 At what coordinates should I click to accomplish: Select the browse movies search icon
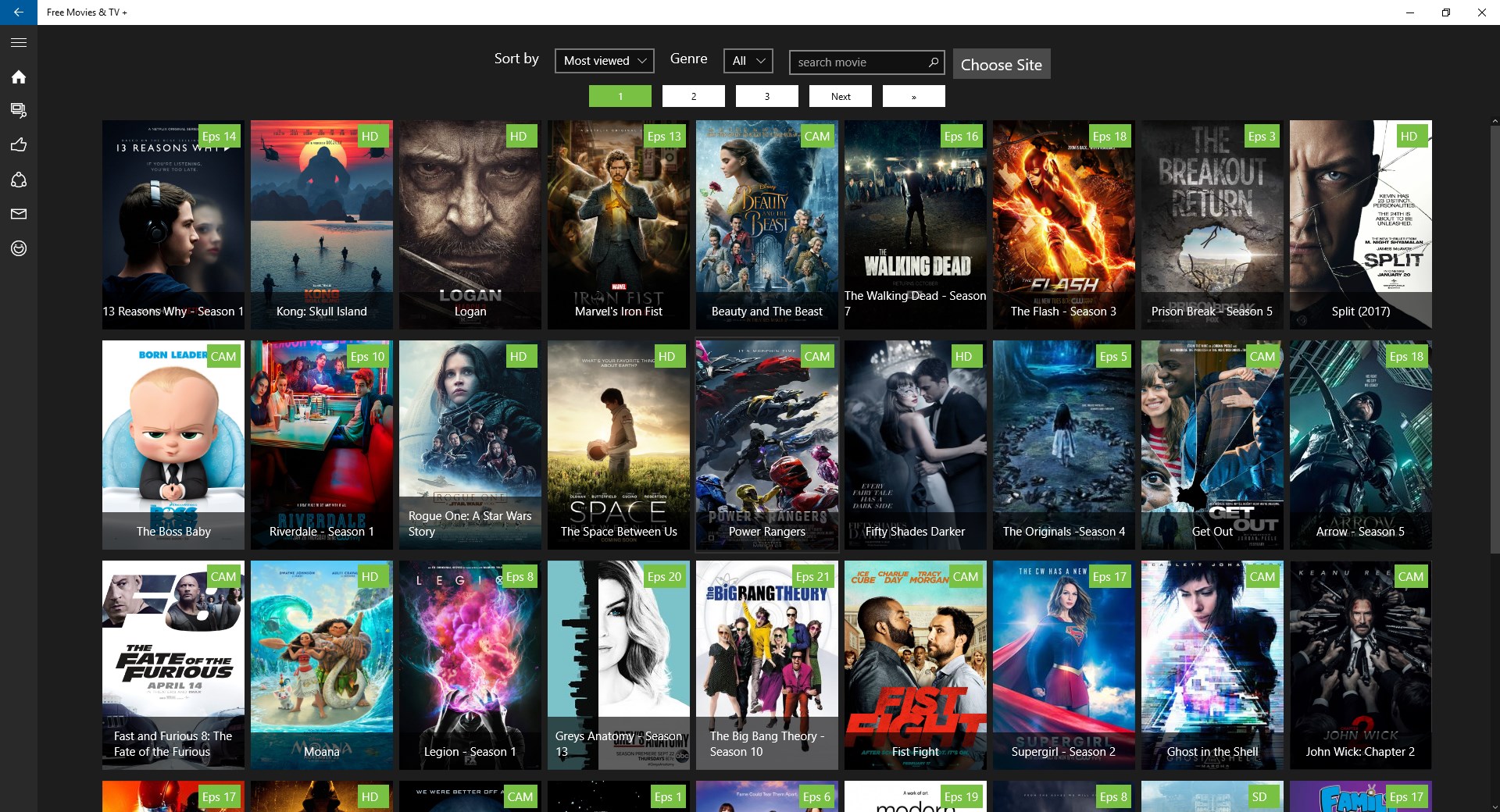(x=17, y=110)
